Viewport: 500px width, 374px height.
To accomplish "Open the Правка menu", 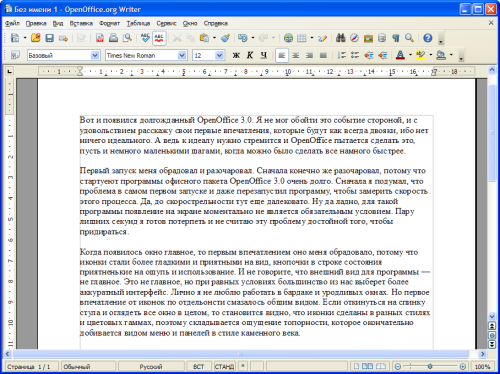I will click(36, 23).
